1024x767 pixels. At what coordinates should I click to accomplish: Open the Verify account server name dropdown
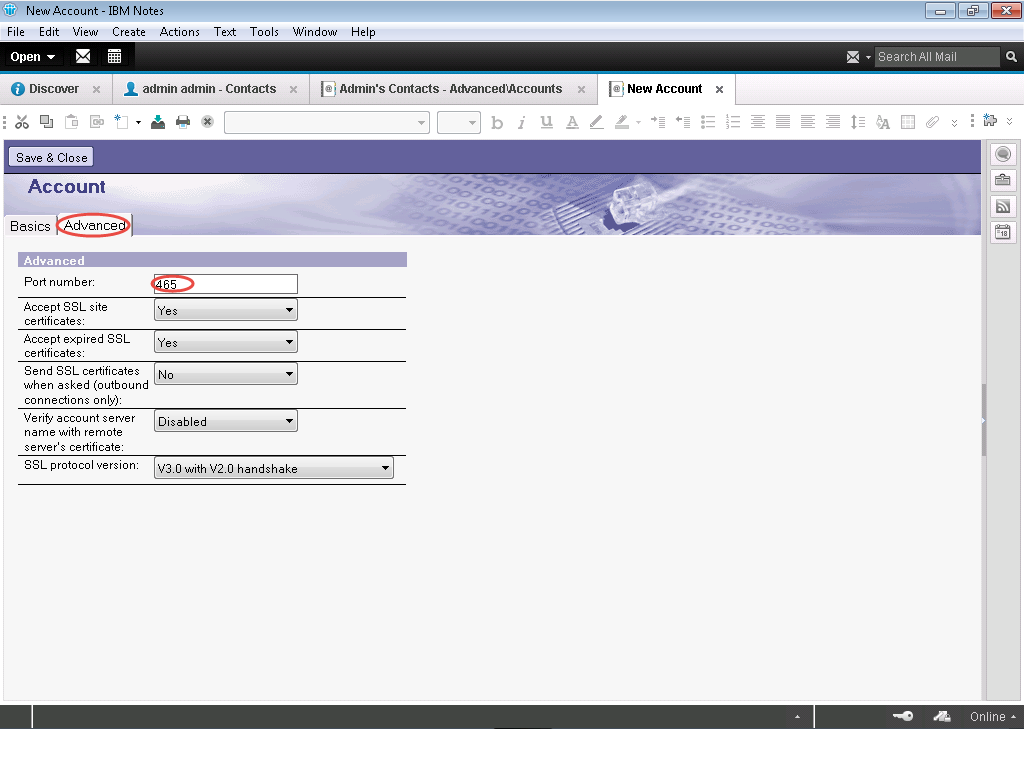[226, 422]
